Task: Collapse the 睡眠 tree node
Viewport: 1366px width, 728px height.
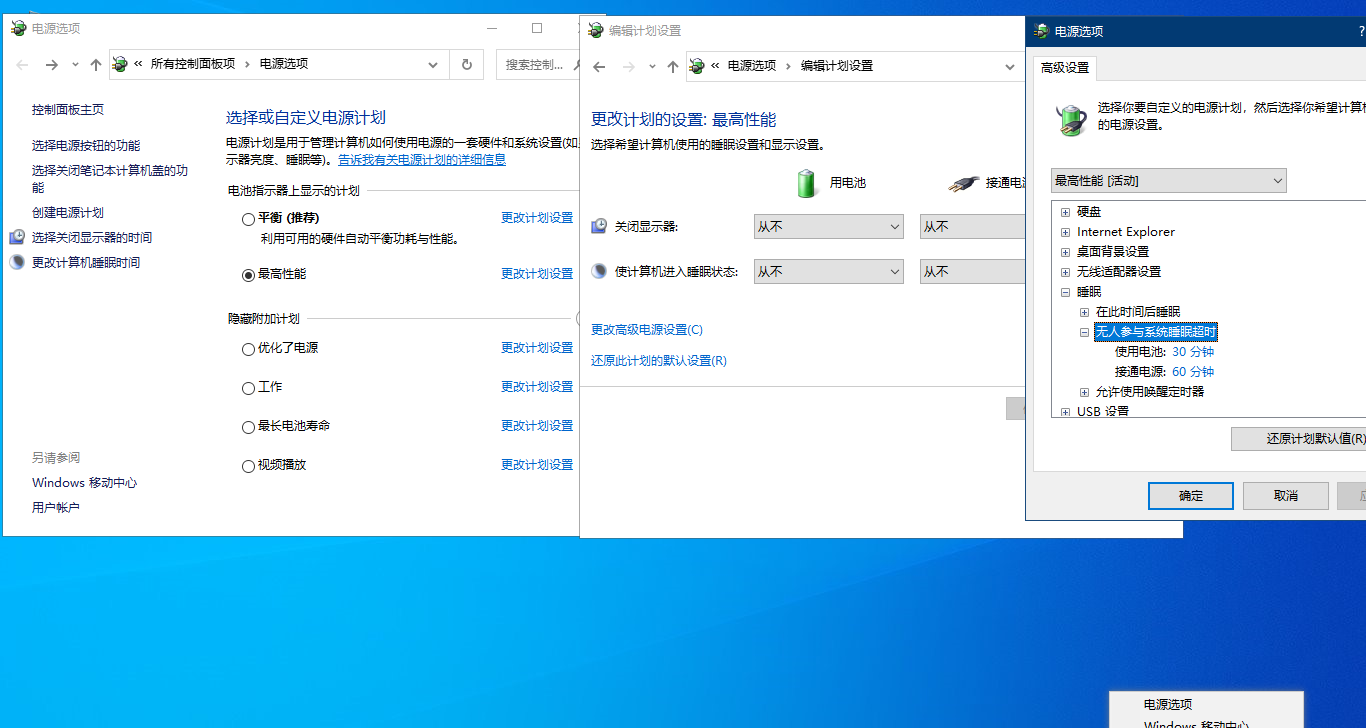Action: tap(1065, 292)
